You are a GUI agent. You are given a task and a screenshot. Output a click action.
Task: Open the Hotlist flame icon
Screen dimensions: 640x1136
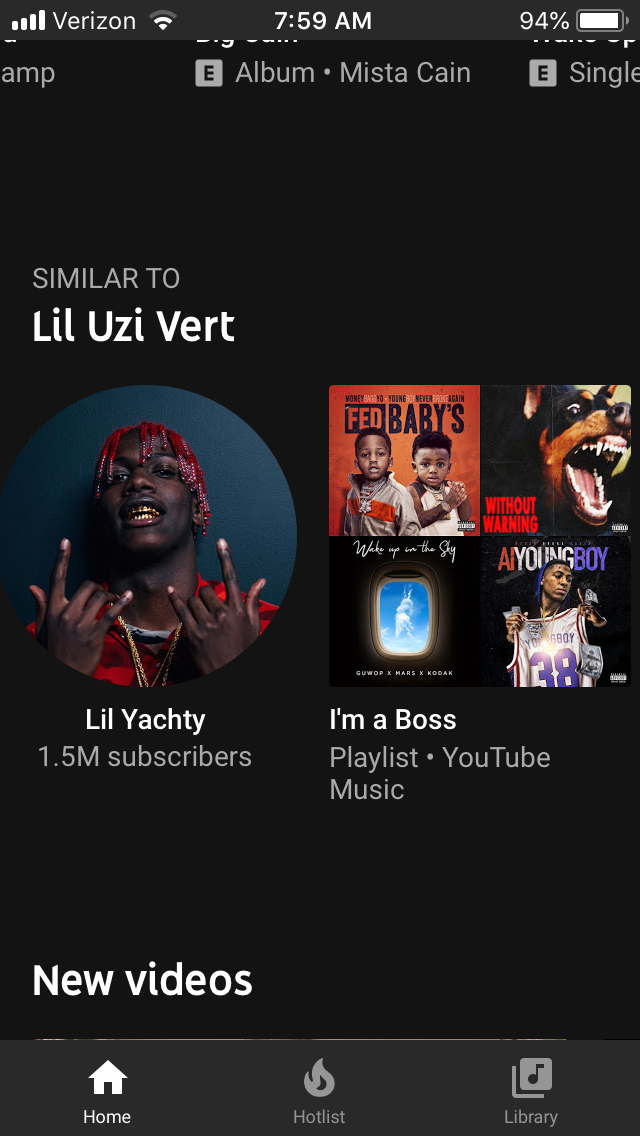click(x=319, y=1078)
